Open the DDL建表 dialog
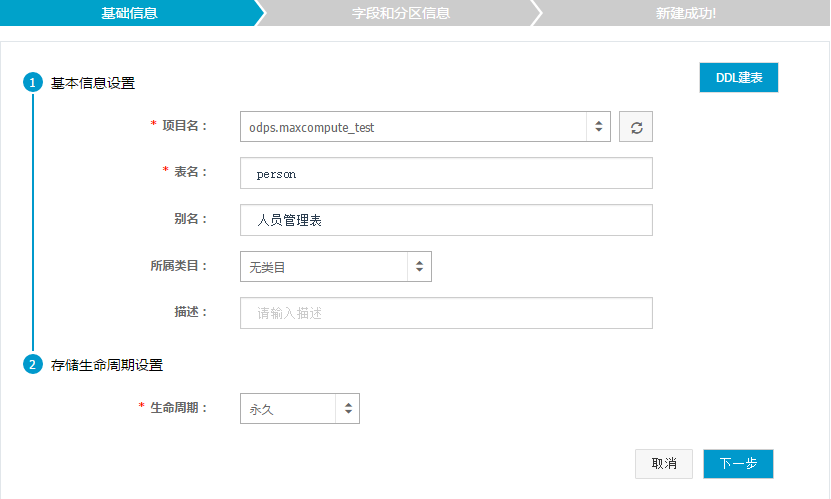The height and width of the screenshot is (499, 831). 738,77
